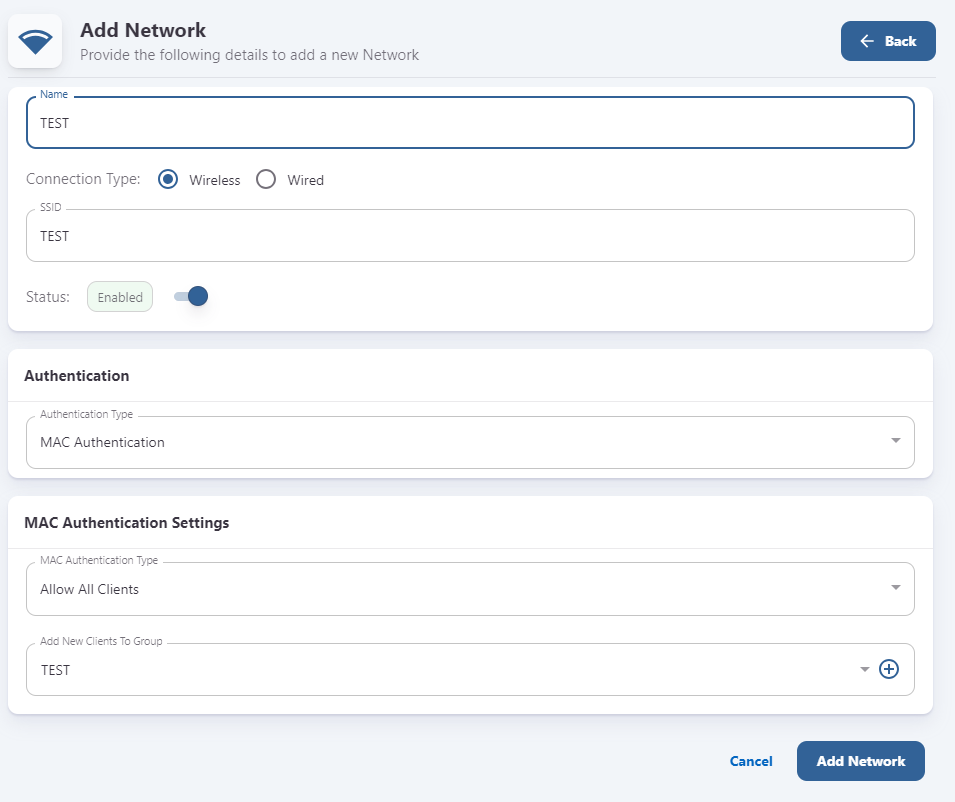Click the Connection Type label
Image resolution: width=955 pixels, height=802 pixels.
(x=83, y=179)
